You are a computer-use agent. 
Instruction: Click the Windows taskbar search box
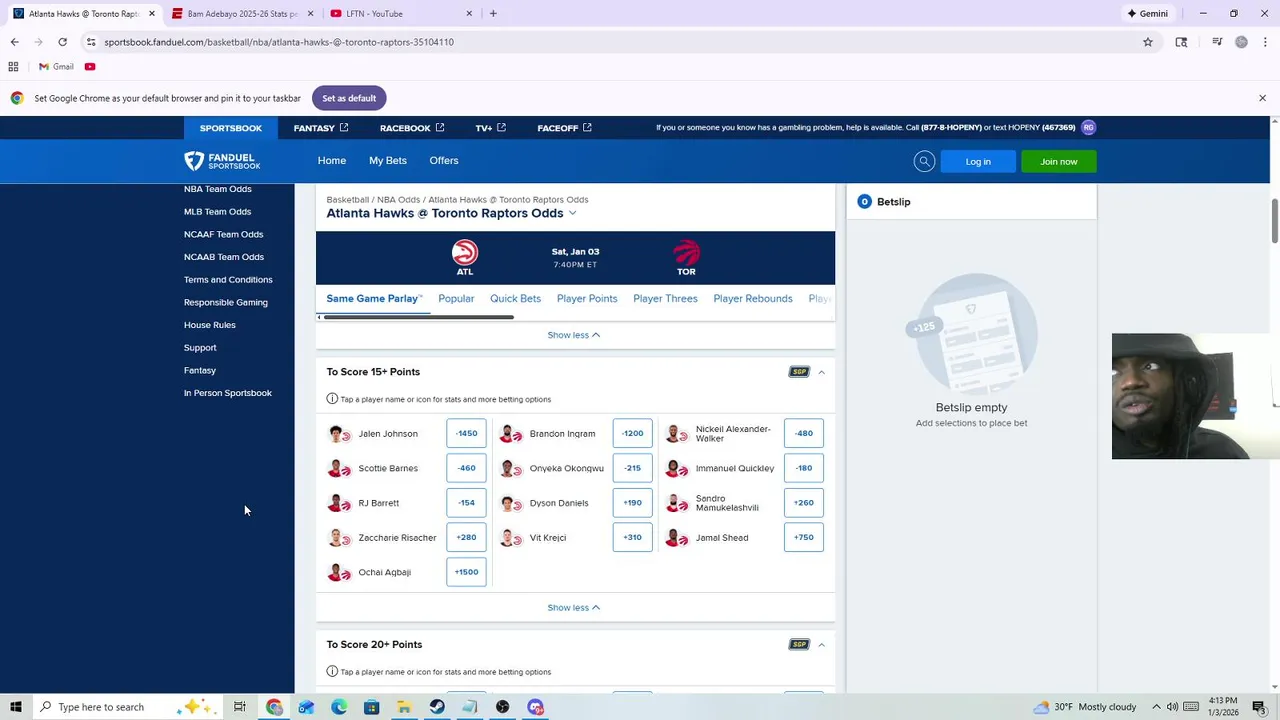pos(126,707)
